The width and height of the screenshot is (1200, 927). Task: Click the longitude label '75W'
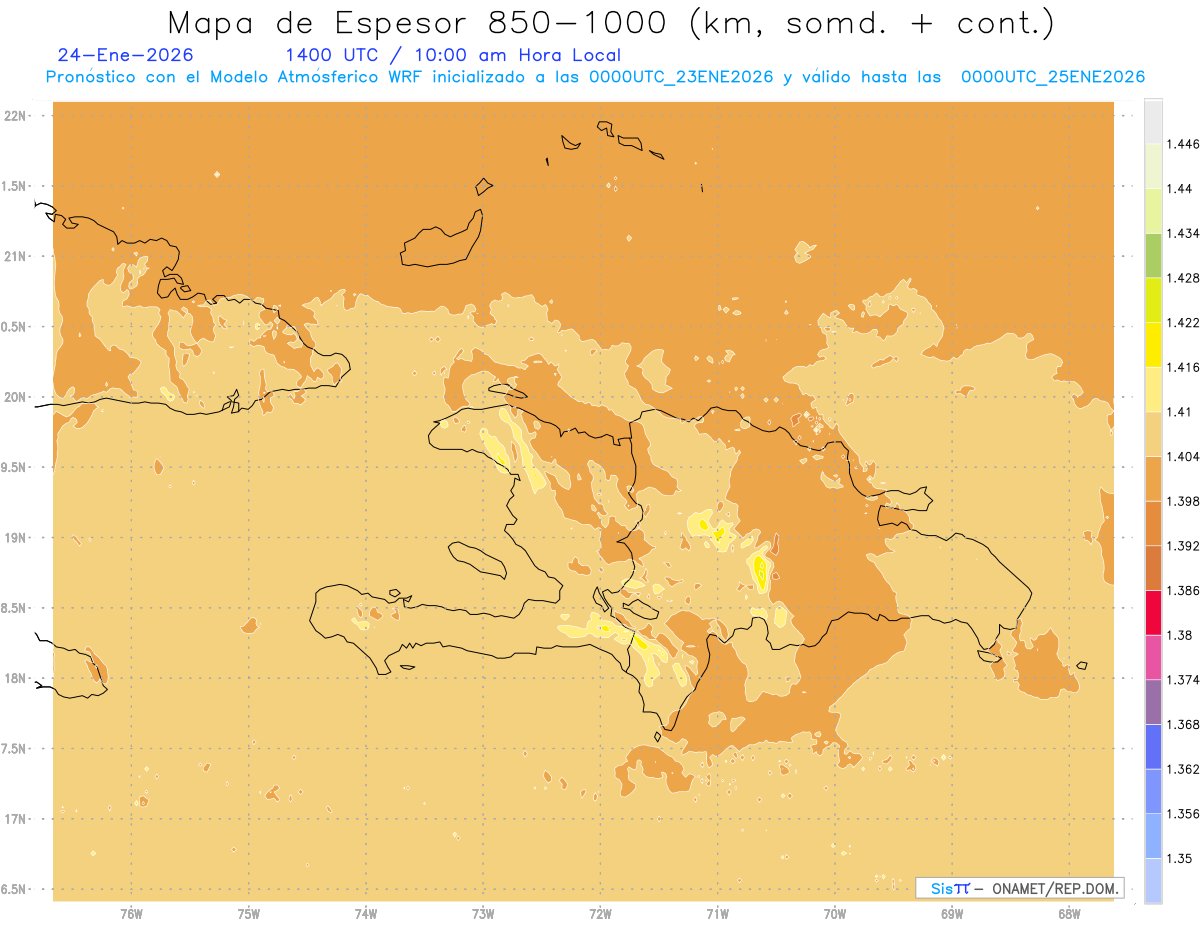point(249,914)
